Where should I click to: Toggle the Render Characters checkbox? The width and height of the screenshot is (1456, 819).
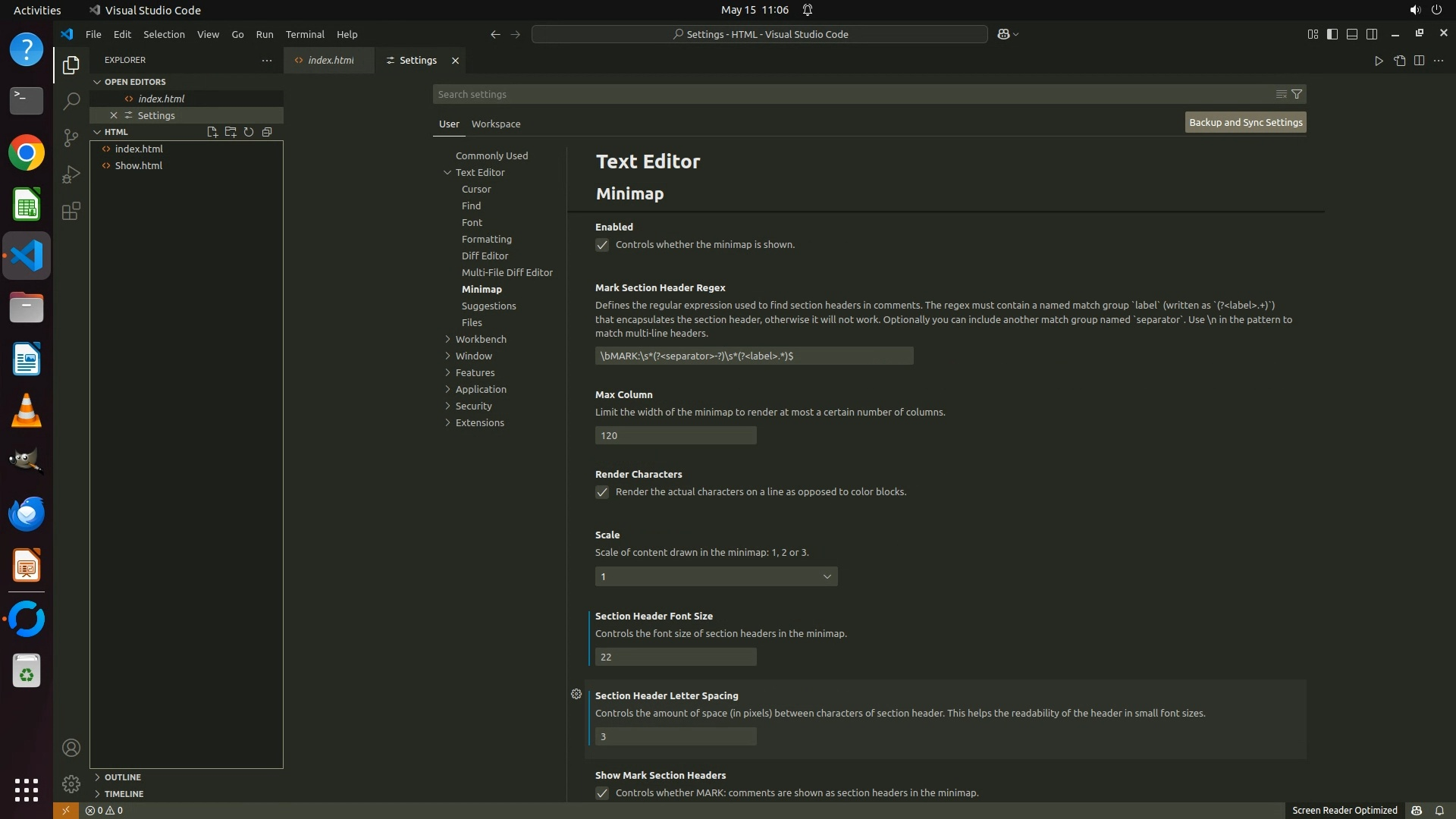(x=602, y=492)
